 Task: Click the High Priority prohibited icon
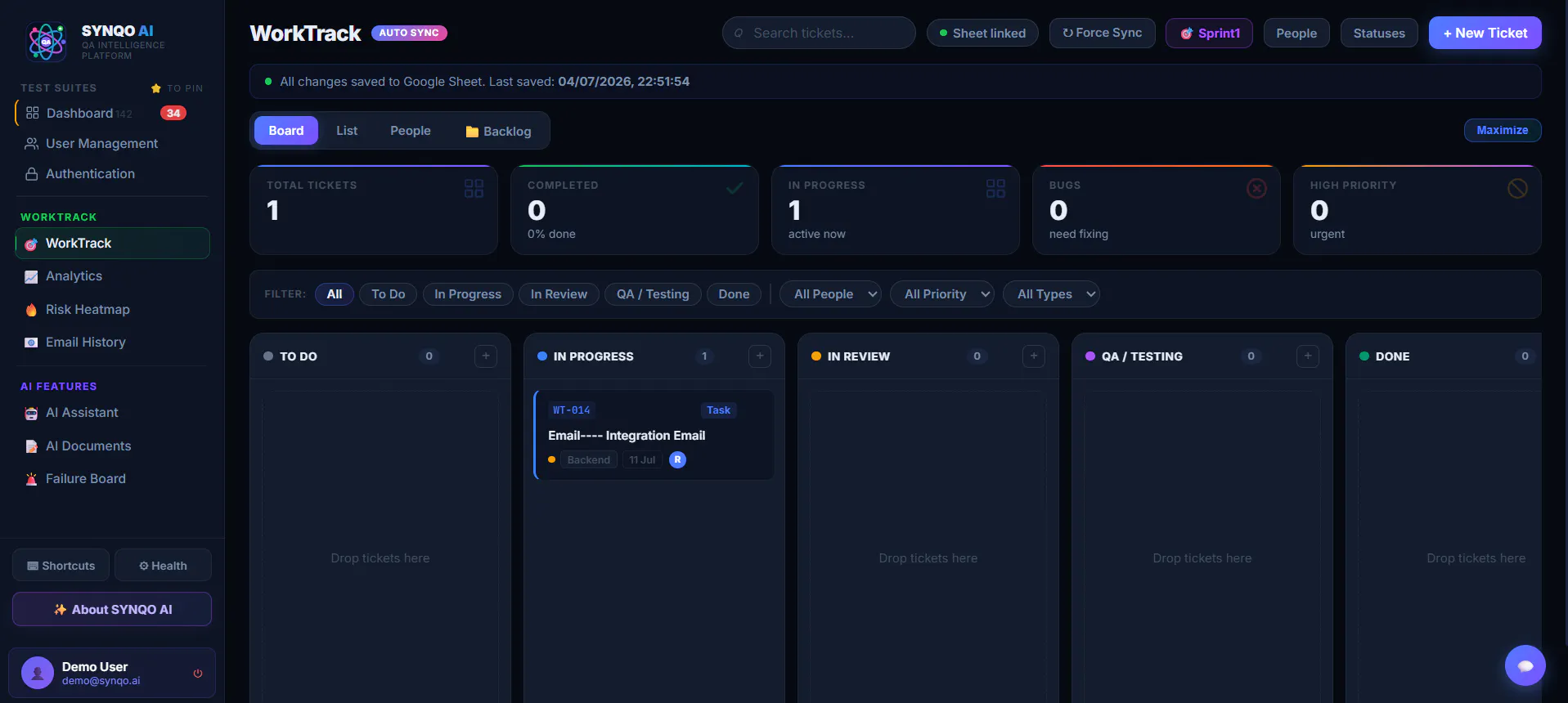click(1517, 188)
